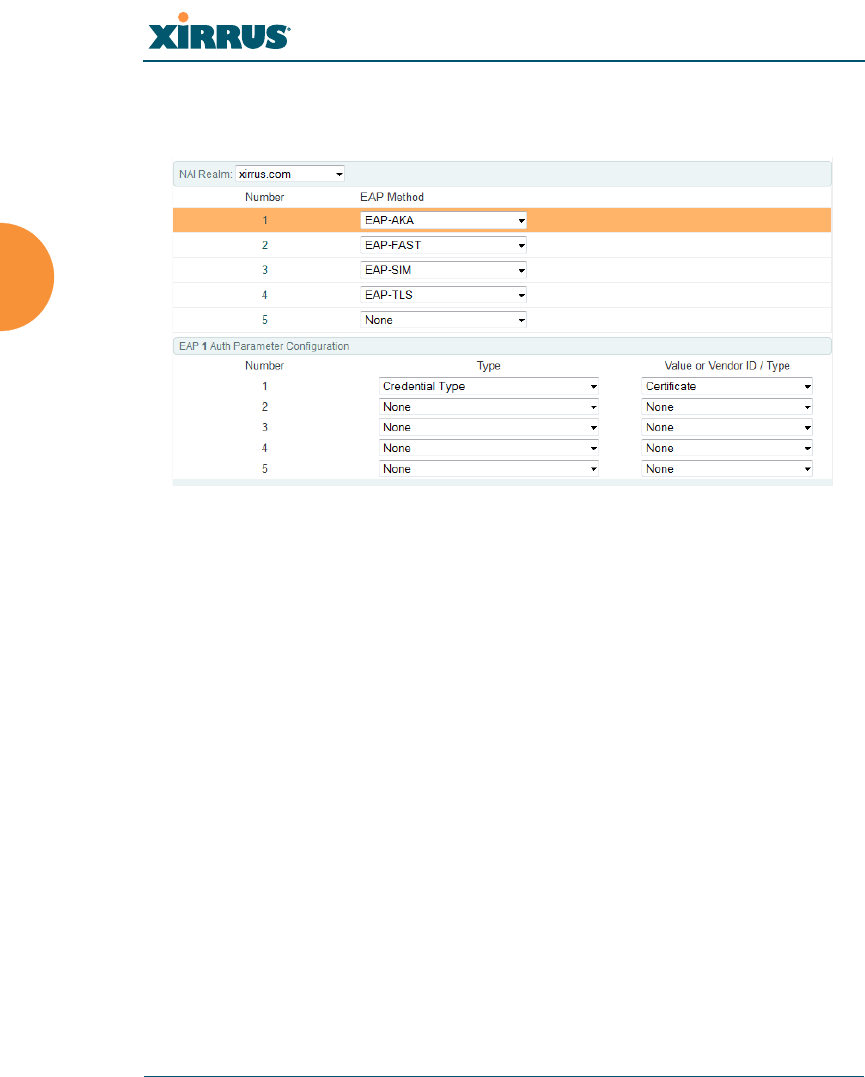Open the EAP-TLS method dropdown
The width and height of the screenshot is (865, 1077).
coord(443,295)
